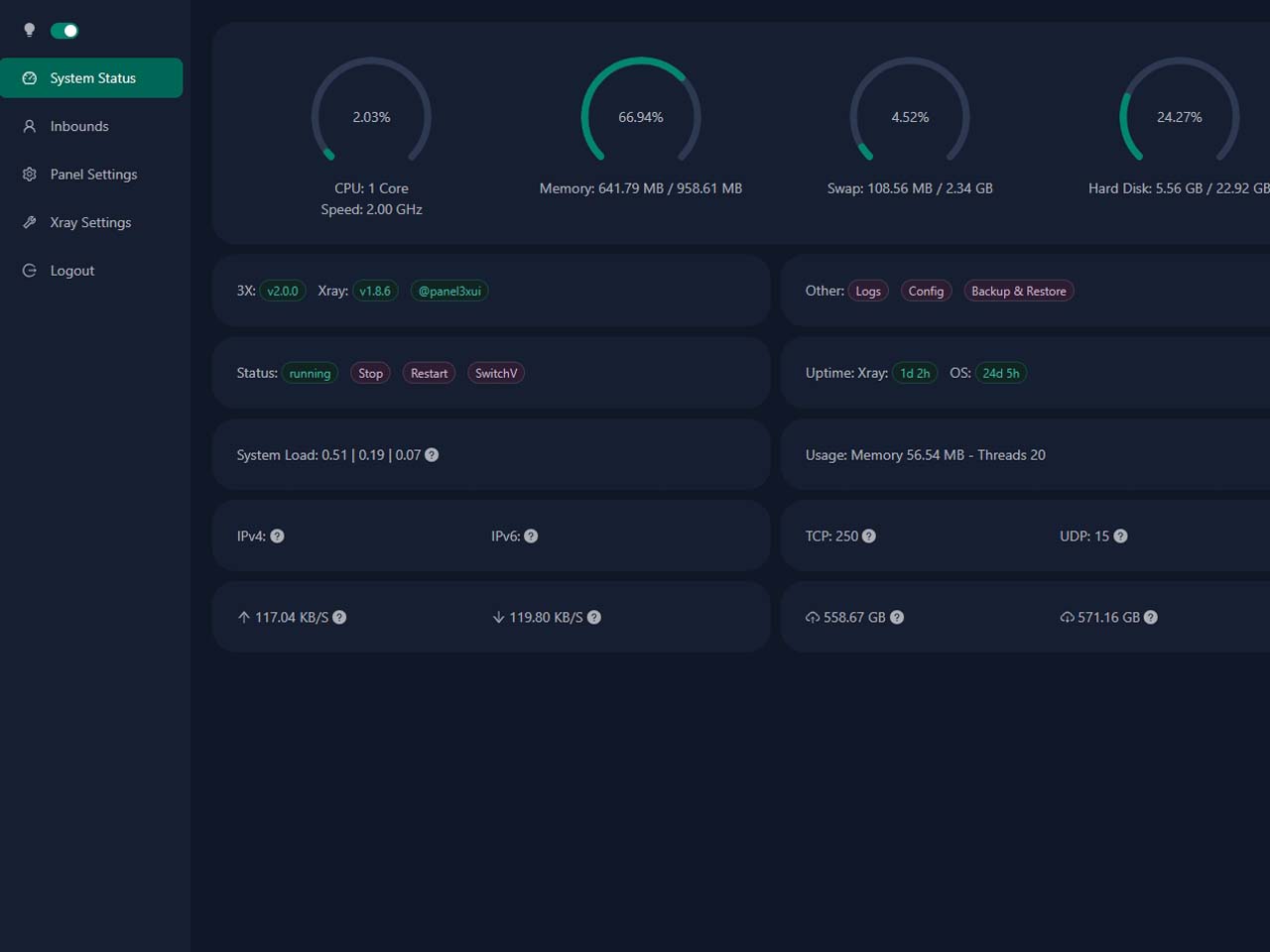Open the Config button

(926, 291)
